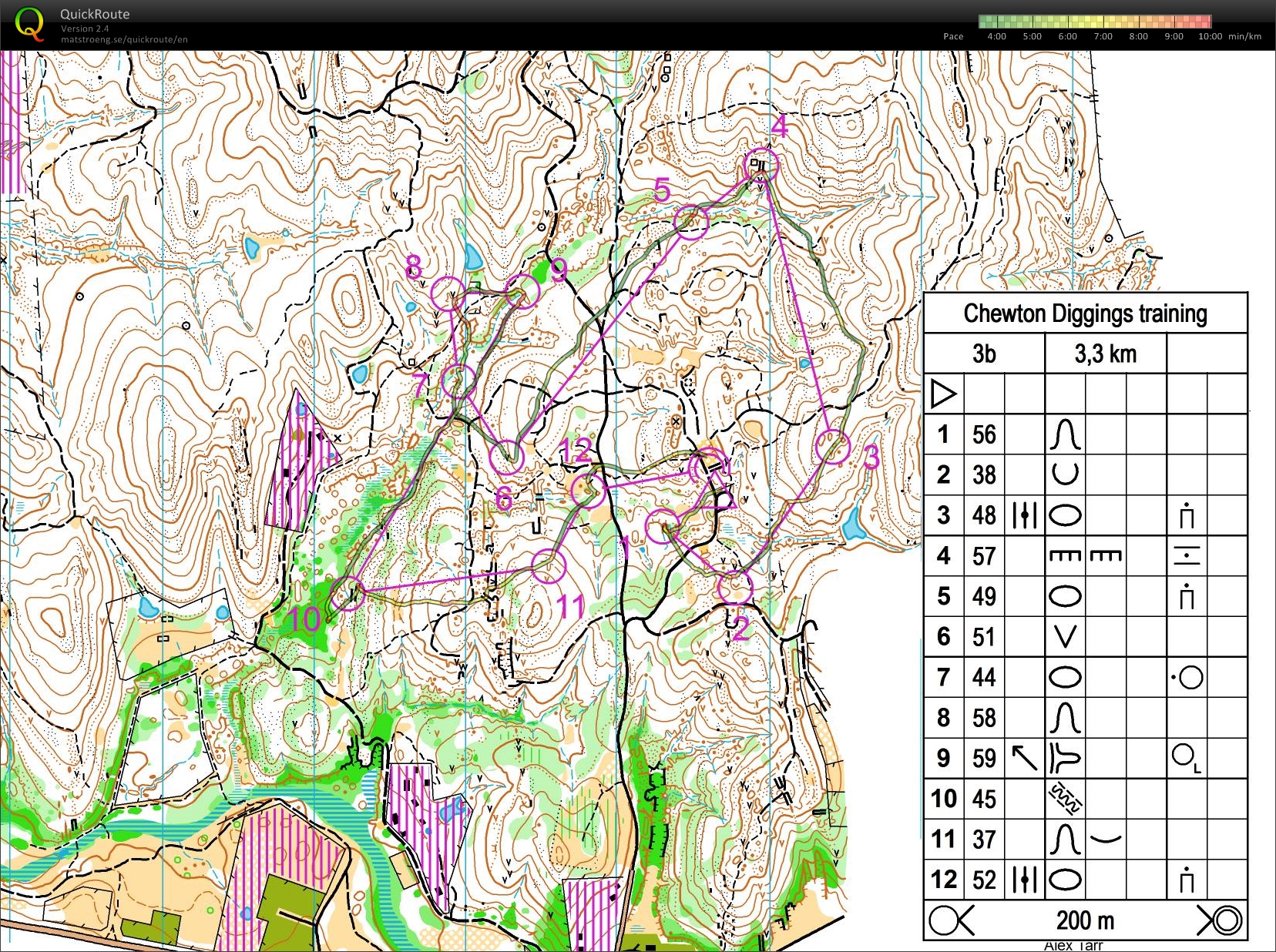Click the start triangle symbol in control sheet

pos(943,394)
